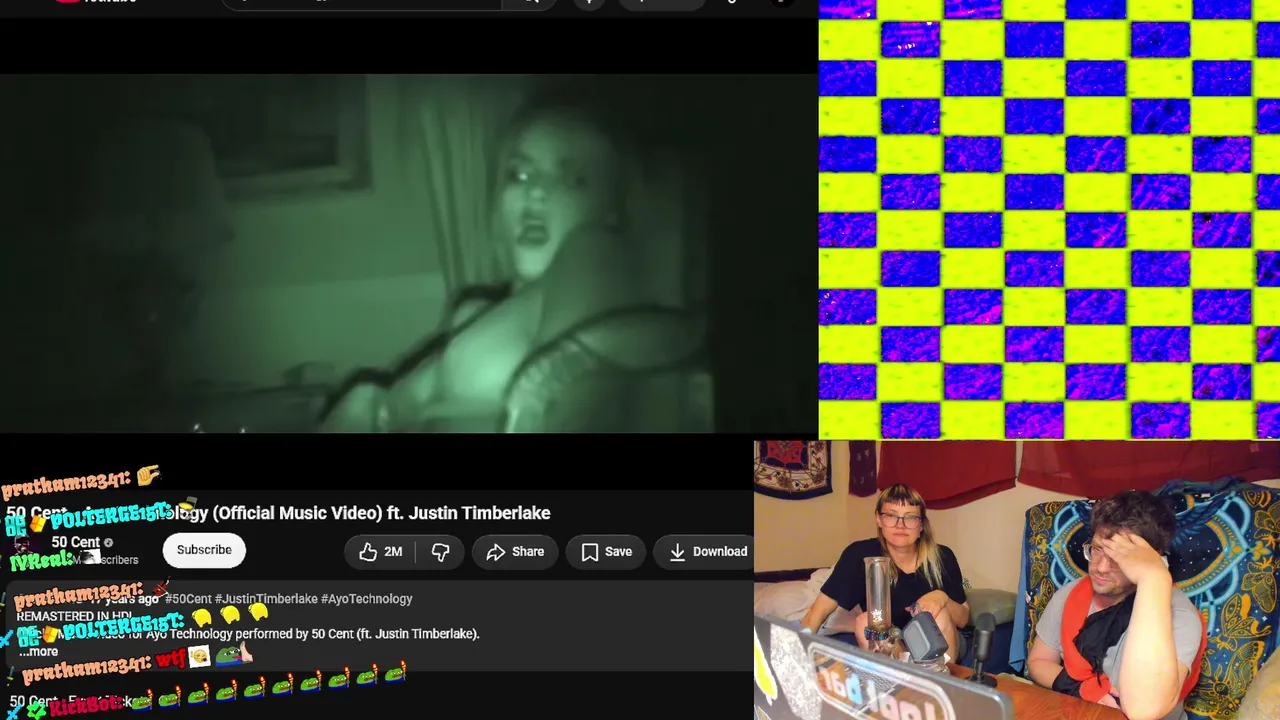Like the video with the 2M thumbs-up
The height and width of the screenshot is (720, 1280).
point(381,552)
